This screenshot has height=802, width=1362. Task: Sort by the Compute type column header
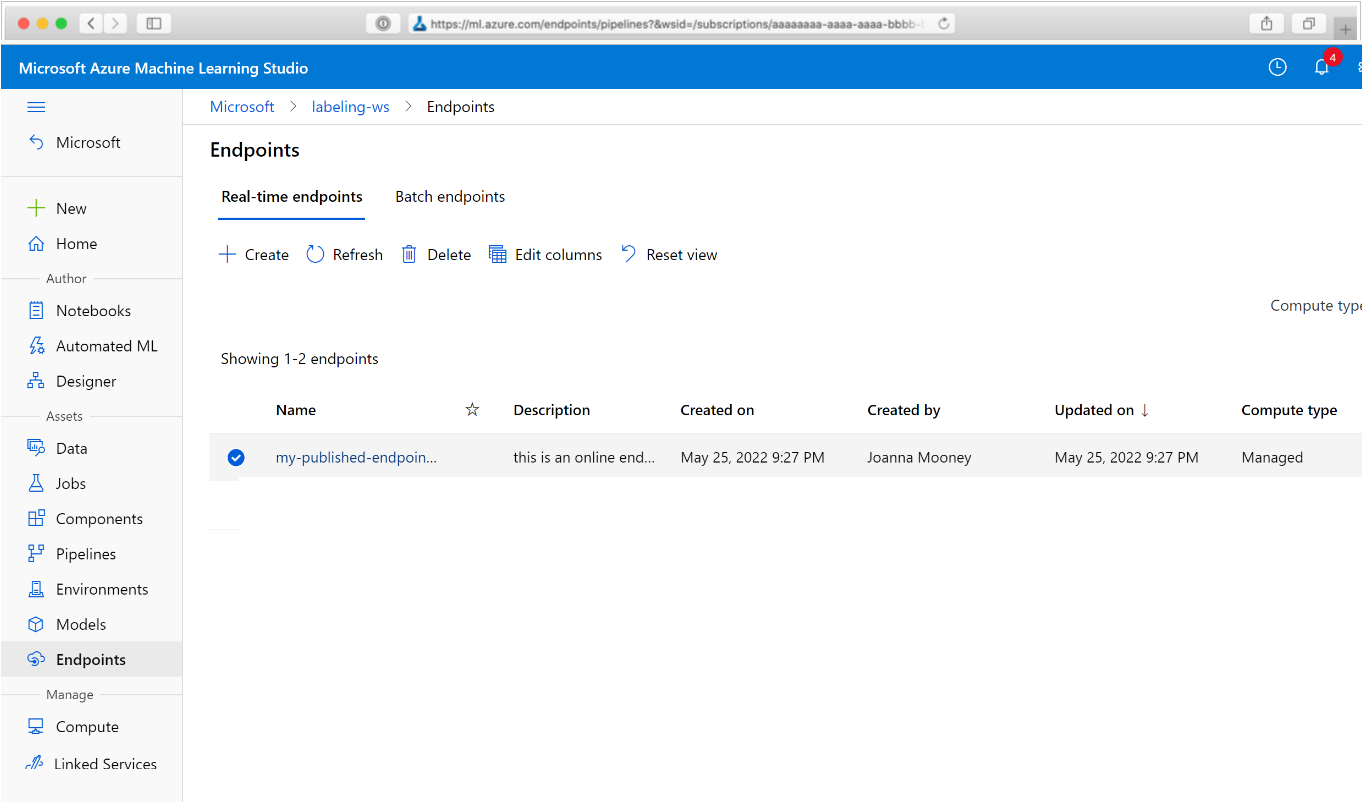[1289, 410]
